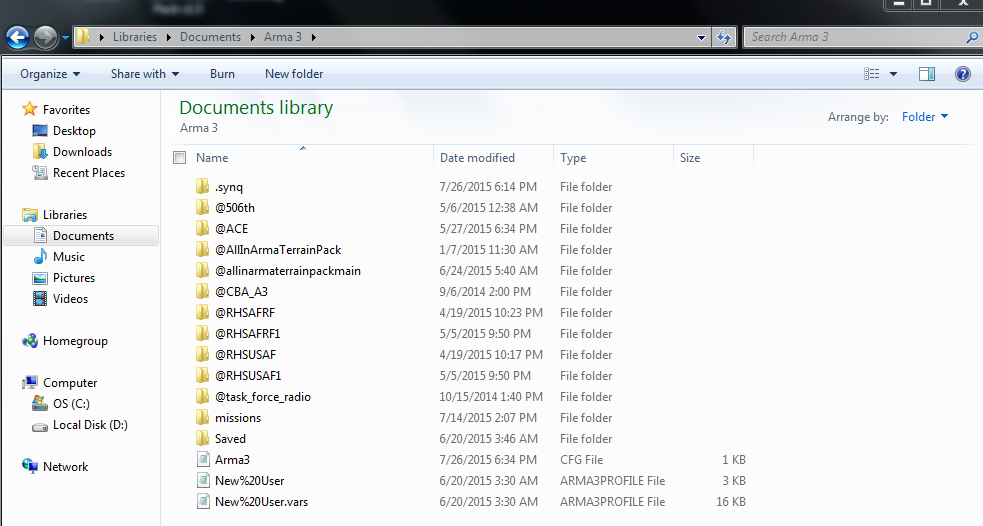Click the @RHSUSAF1 folder icon
Screen dimensions: 983x526
[202, 376]
